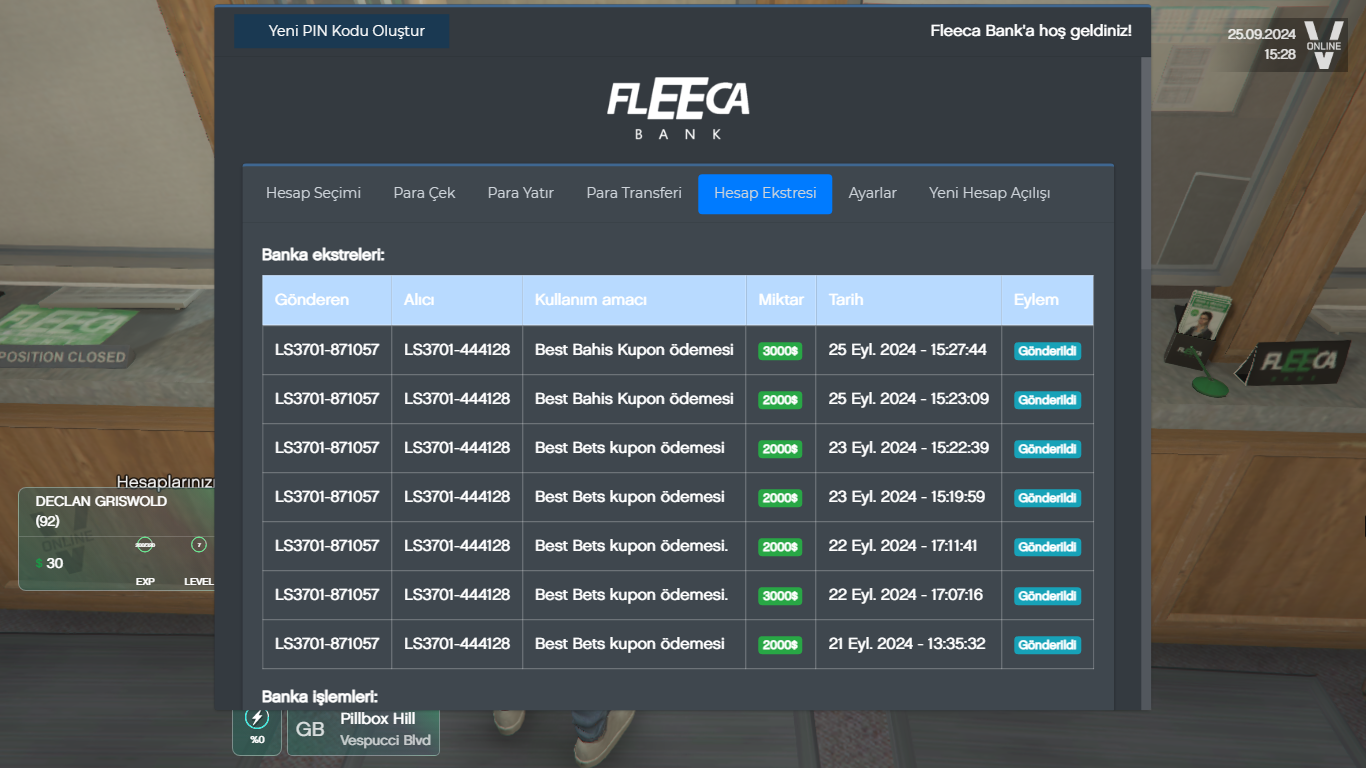Click the 25.09.2024 date display
Screen dimensions: 1366x768
1262,34
